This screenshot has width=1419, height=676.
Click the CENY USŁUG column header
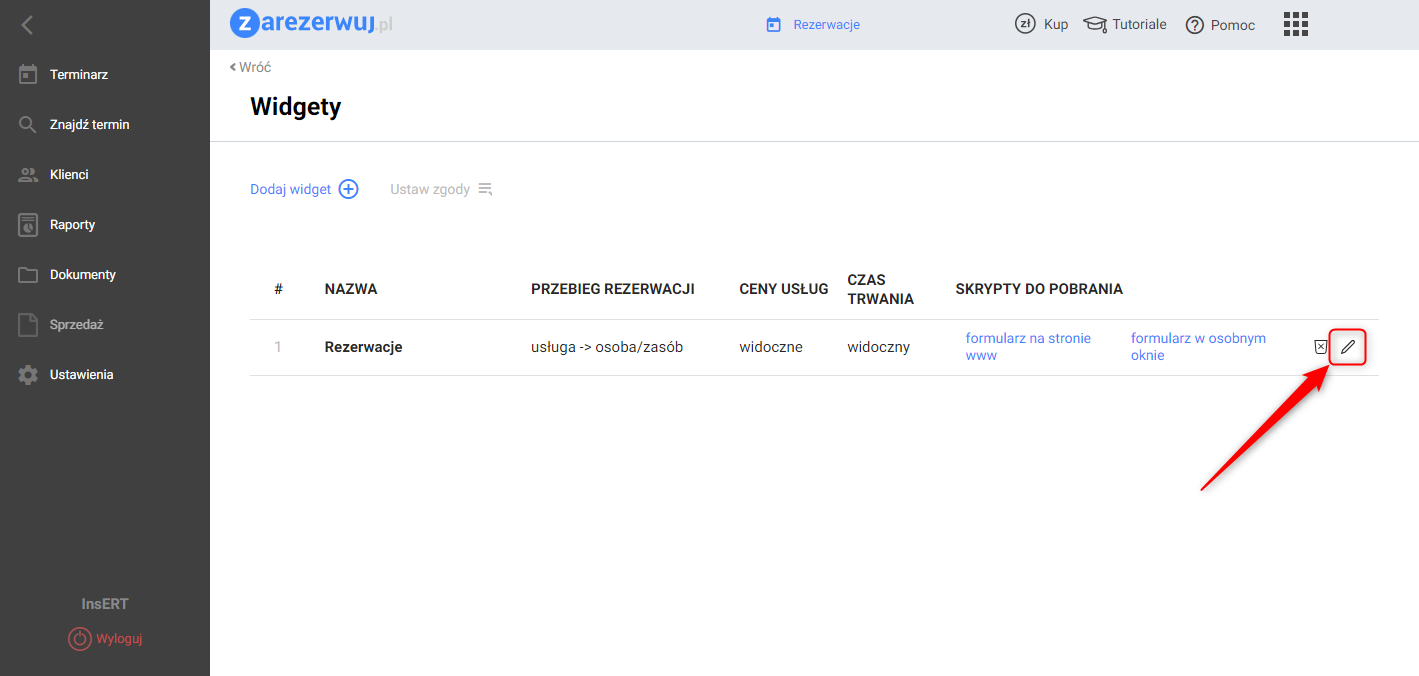coord(784,289)
